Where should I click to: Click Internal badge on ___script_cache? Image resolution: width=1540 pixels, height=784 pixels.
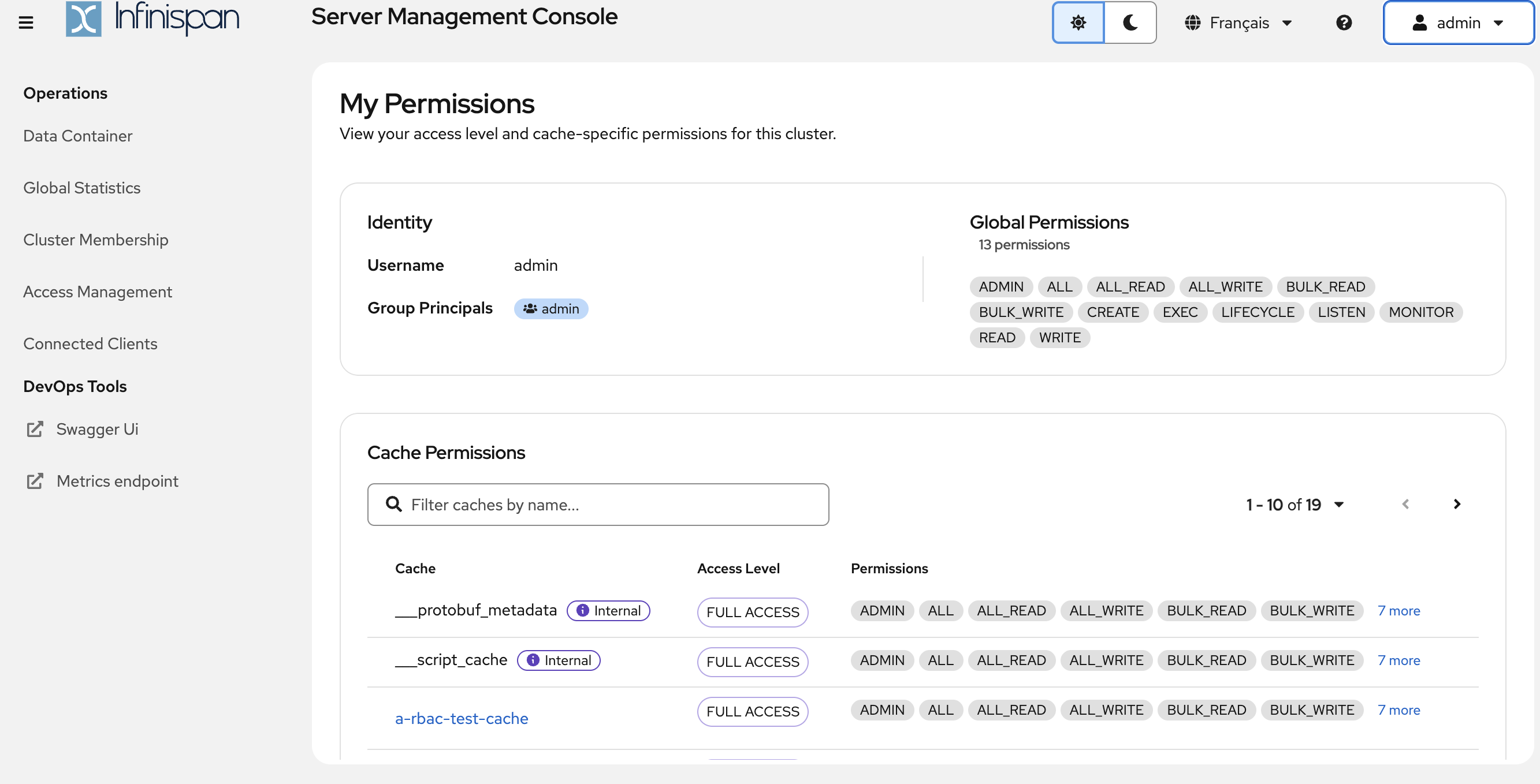tap(559, 660)
